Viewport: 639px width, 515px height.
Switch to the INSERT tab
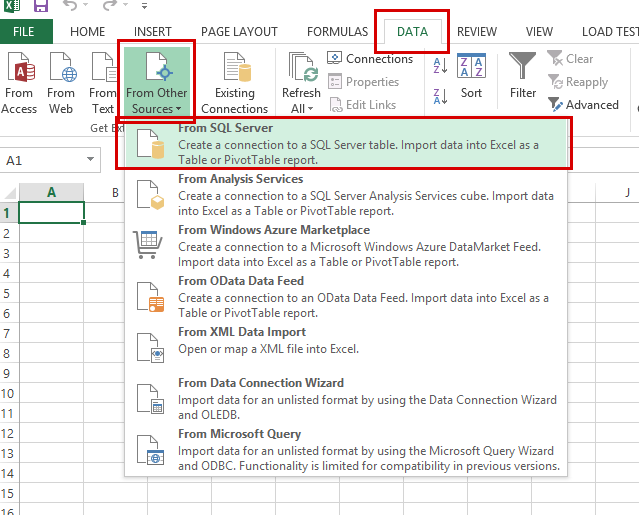coord(153,31)
